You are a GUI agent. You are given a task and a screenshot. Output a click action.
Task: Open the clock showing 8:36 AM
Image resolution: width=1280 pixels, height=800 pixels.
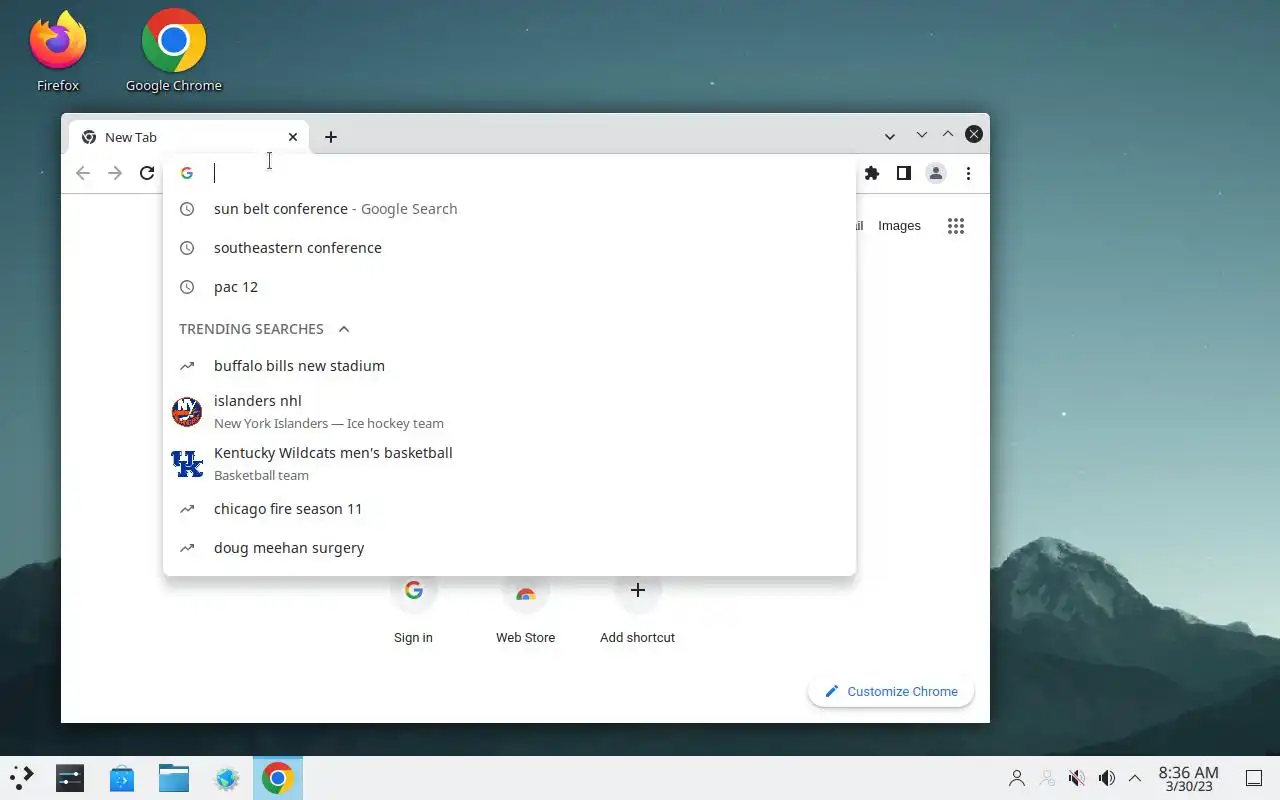tap(1188, 778)
